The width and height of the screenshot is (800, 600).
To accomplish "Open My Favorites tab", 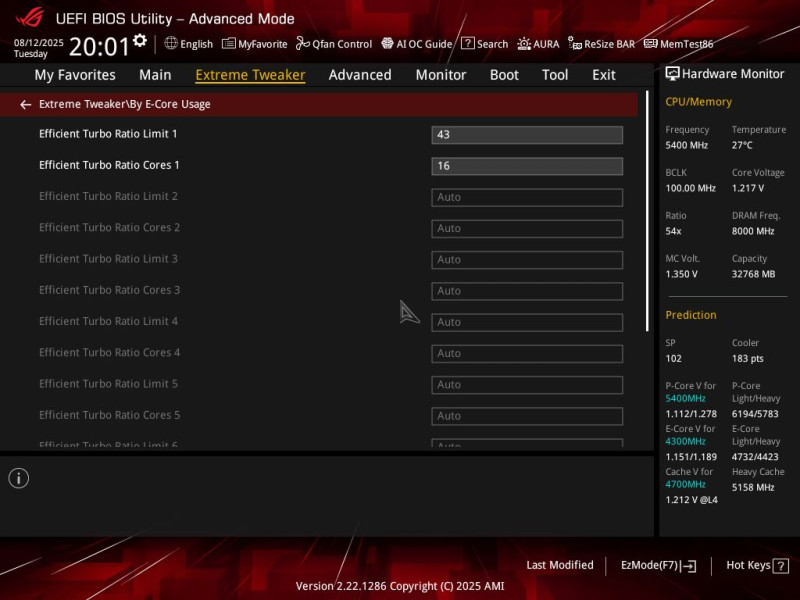I will (x=75, y=75).
